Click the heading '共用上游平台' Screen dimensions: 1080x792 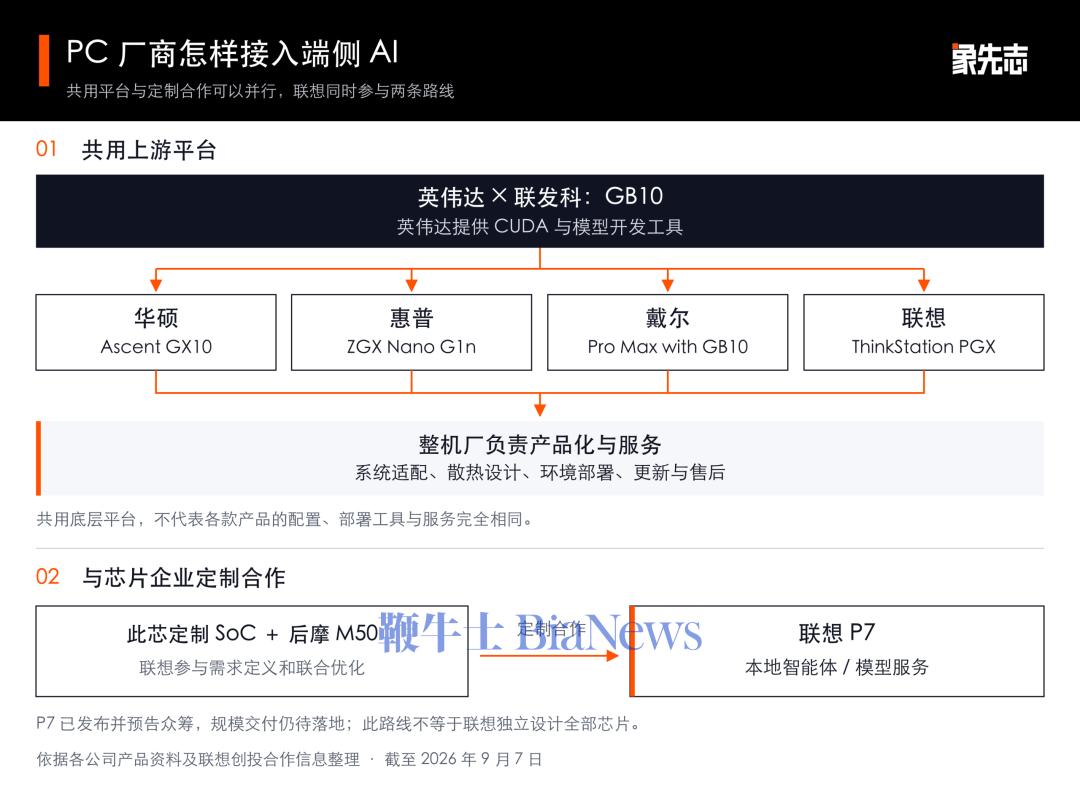[149, 149]
